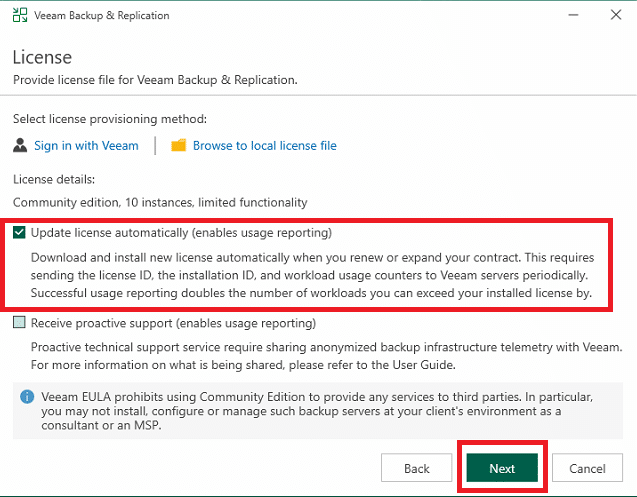Uncheck the Update license automatically checkbox
Image resolution: width=637 pixels, height=497 pixels.
pyautogui.click(x=21, y=233)
